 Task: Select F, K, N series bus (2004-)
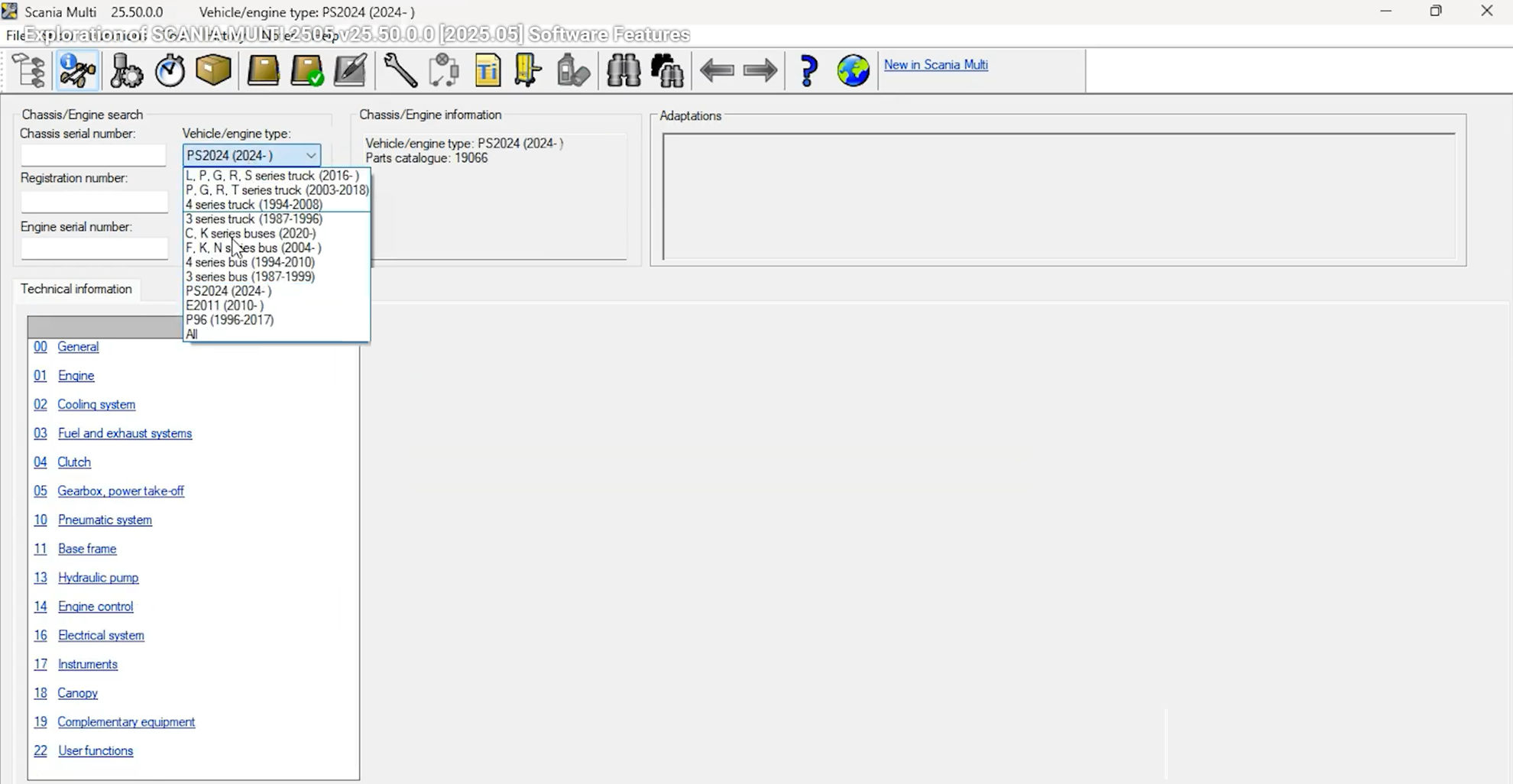tap(277, 248)
